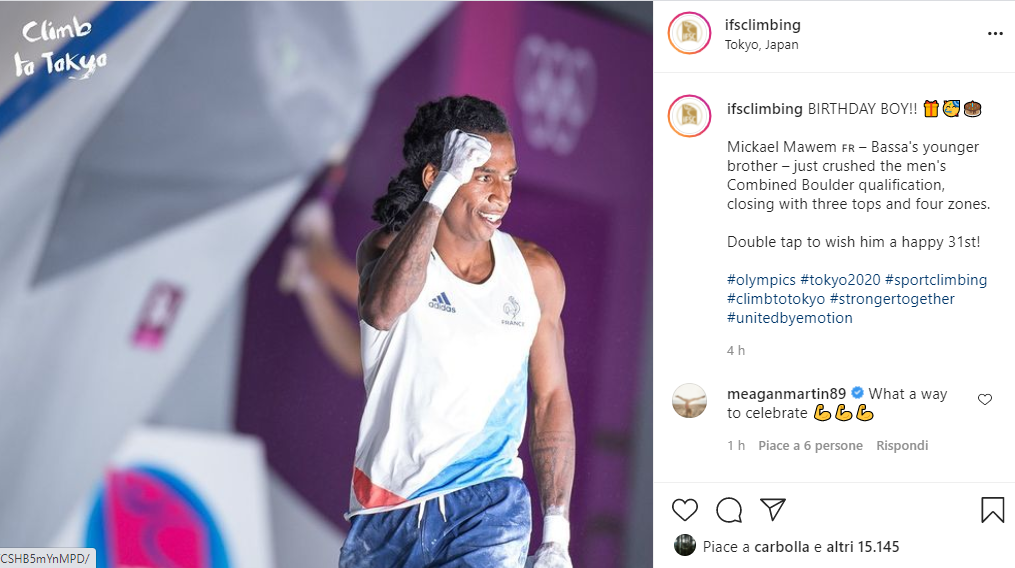
Task: Open ifsclimbing profile picture in header
Action: (x=689, y=33)
